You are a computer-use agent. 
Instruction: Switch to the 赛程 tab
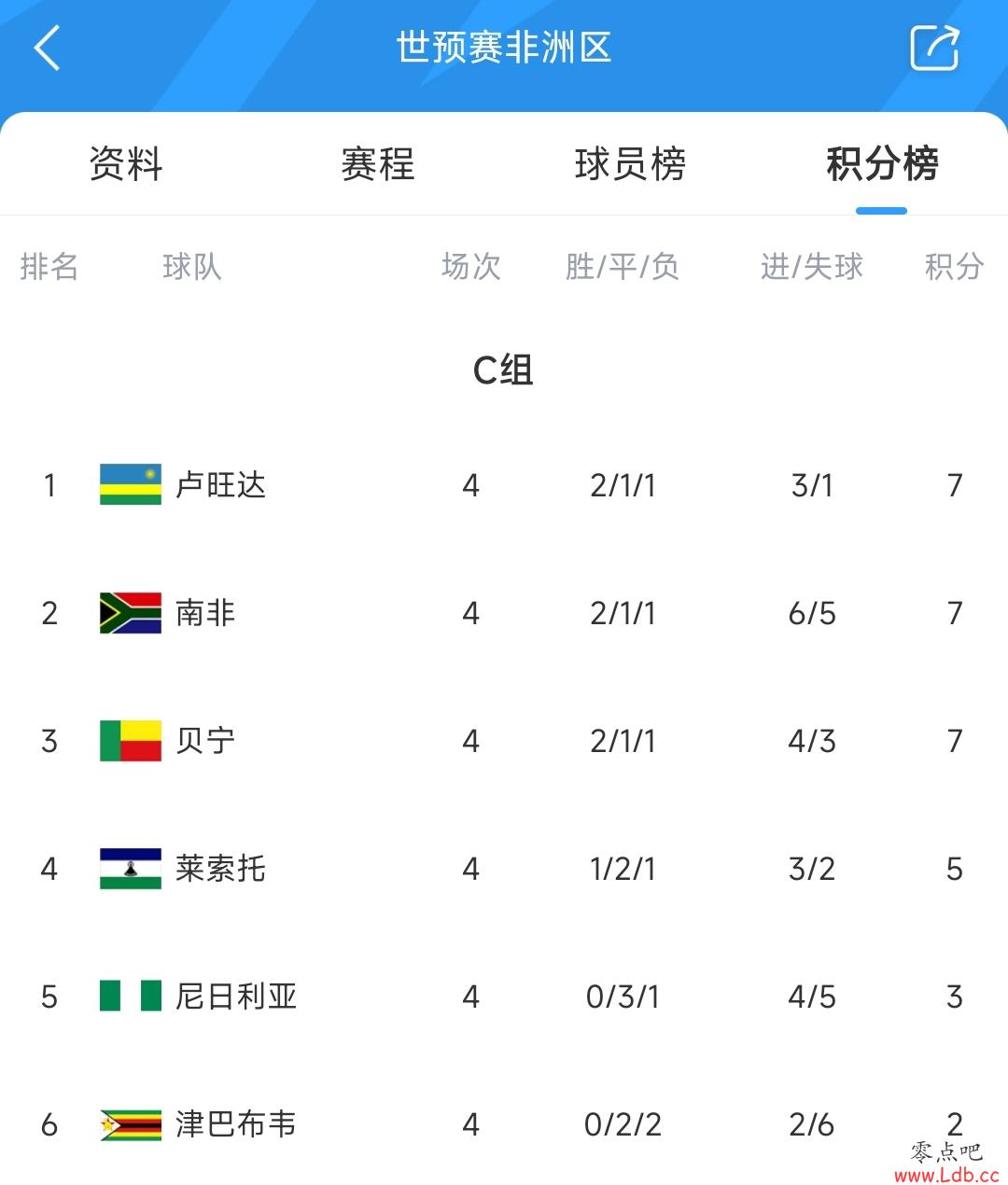(x=378, y=164)
